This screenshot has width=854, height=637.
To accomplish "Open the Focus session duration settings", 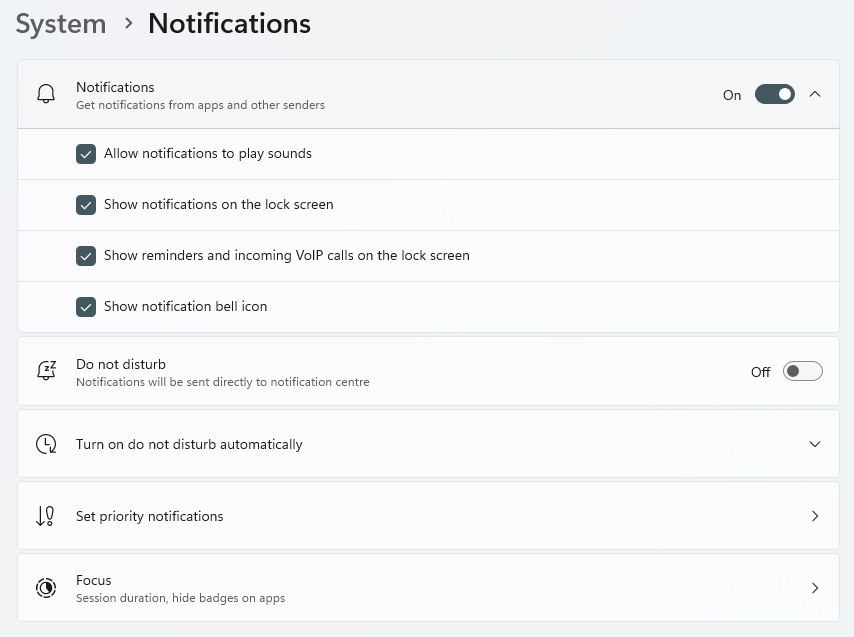I will point(428,587).
